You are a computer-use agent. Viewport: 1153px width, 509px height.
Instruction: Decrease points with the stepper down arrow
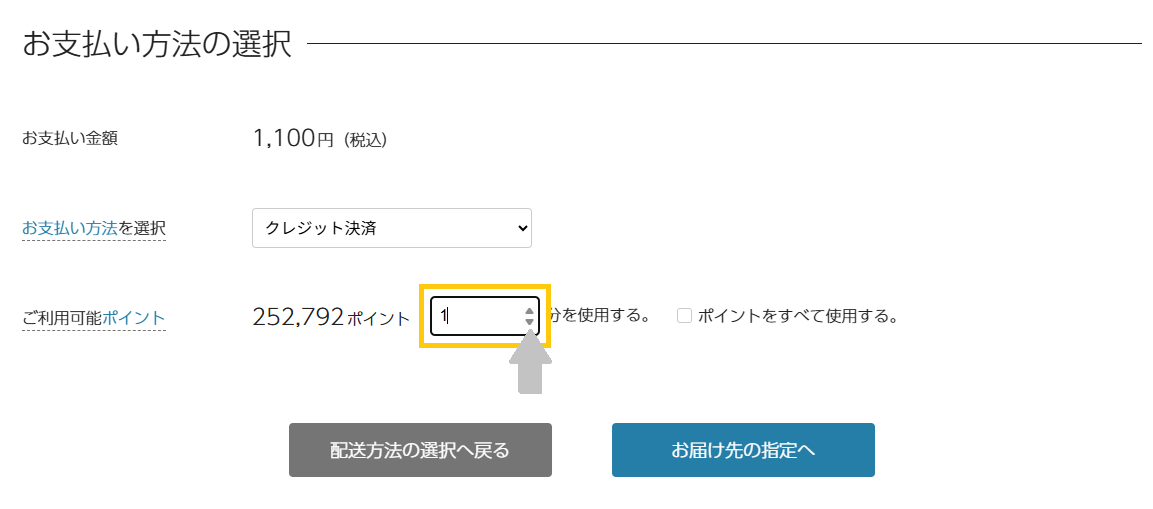pyautogui.click(x=529, y=322)
